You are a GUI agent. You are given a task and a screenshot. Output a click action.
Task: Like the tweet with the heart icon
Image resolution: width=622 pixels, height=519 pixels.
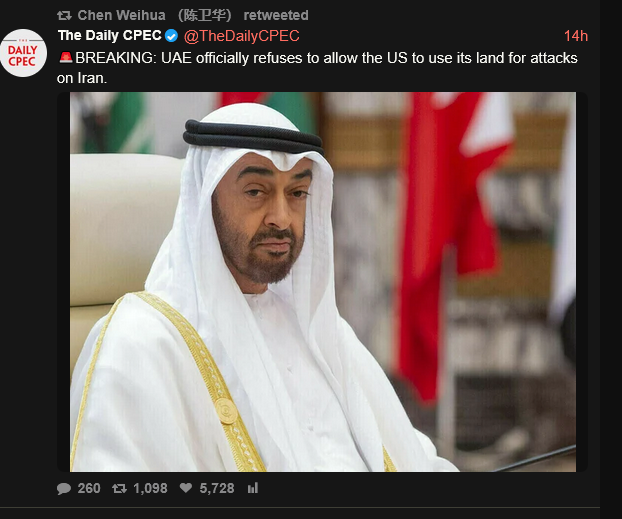click(186, 488)
